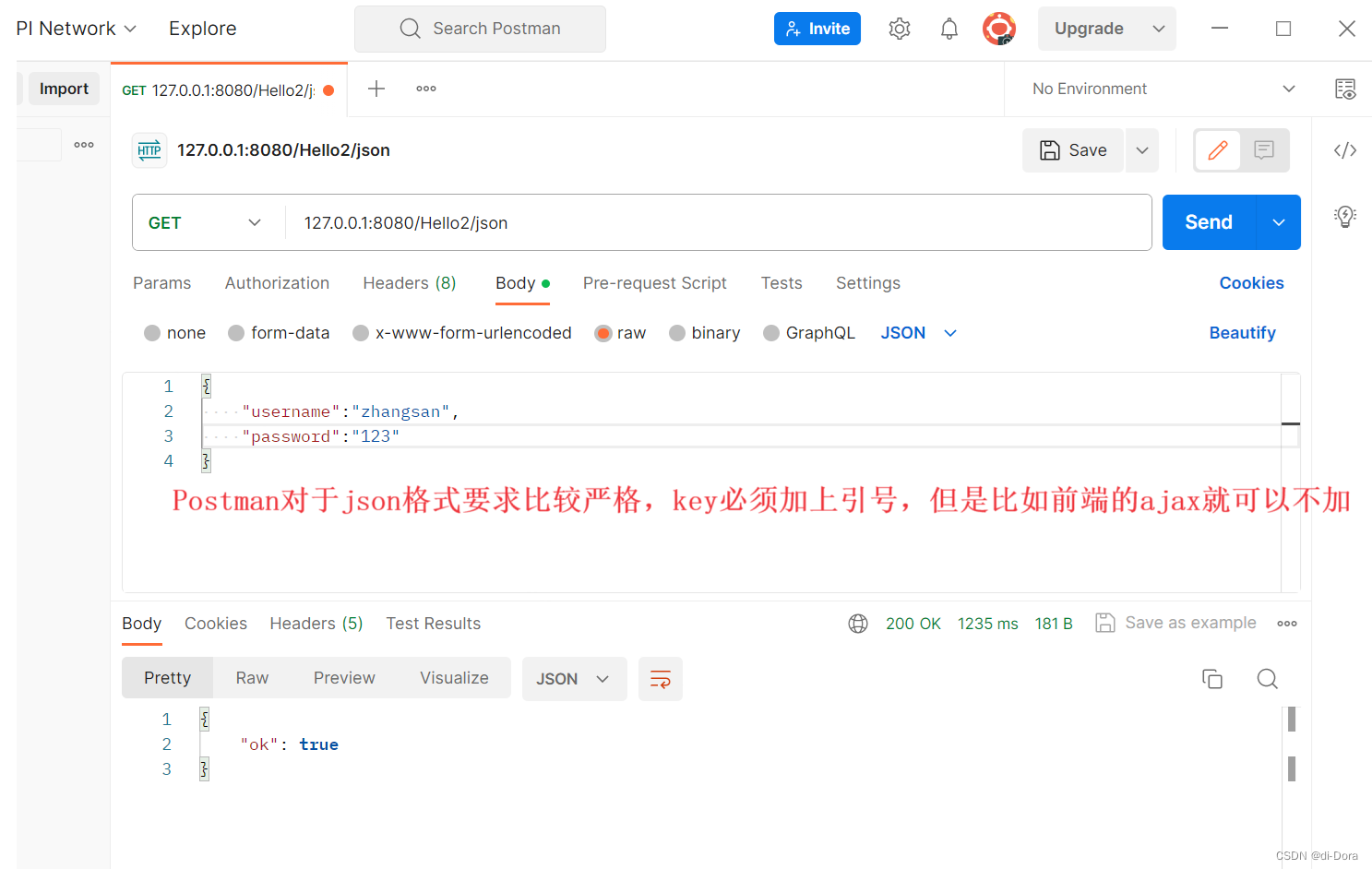The height and width of the screenshot is (869, 1372).
Task: Select the Pretty response view
Action: [167, 678]
